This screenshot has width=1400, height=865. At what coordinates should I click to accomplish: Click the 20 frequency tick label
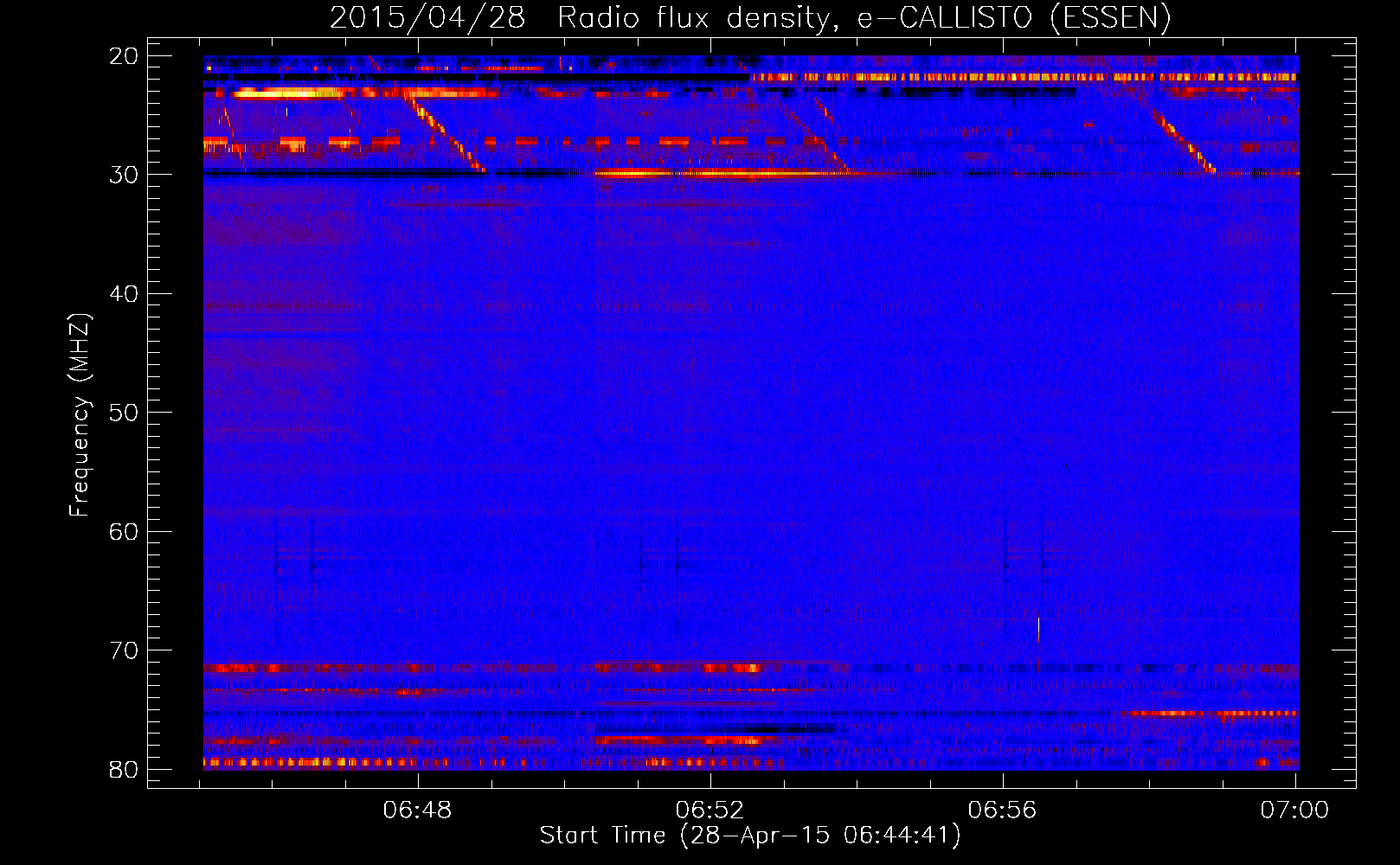[124, 55]
